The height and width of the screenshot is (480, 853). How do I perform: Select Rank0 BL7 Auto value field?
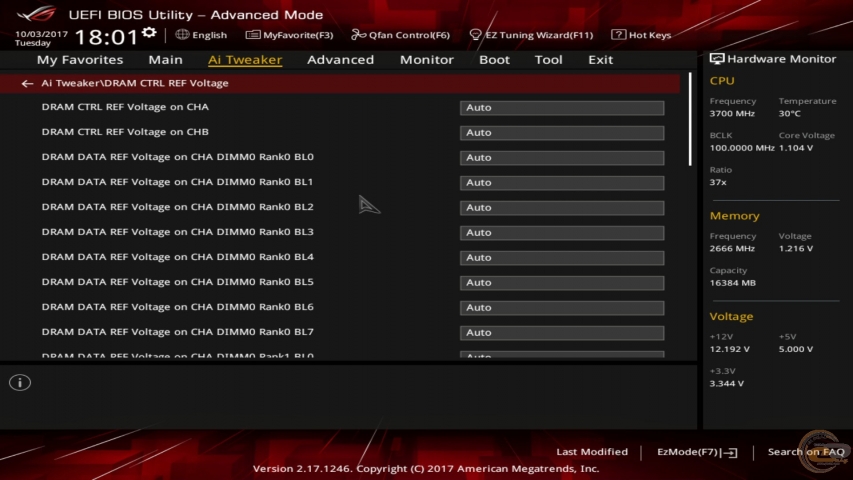562,333
